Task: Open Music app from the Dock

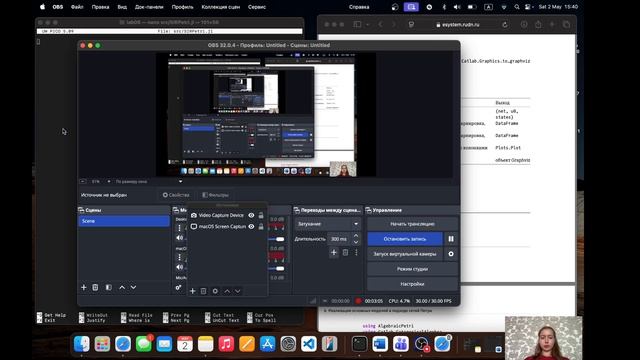Action: click(226, 344)
